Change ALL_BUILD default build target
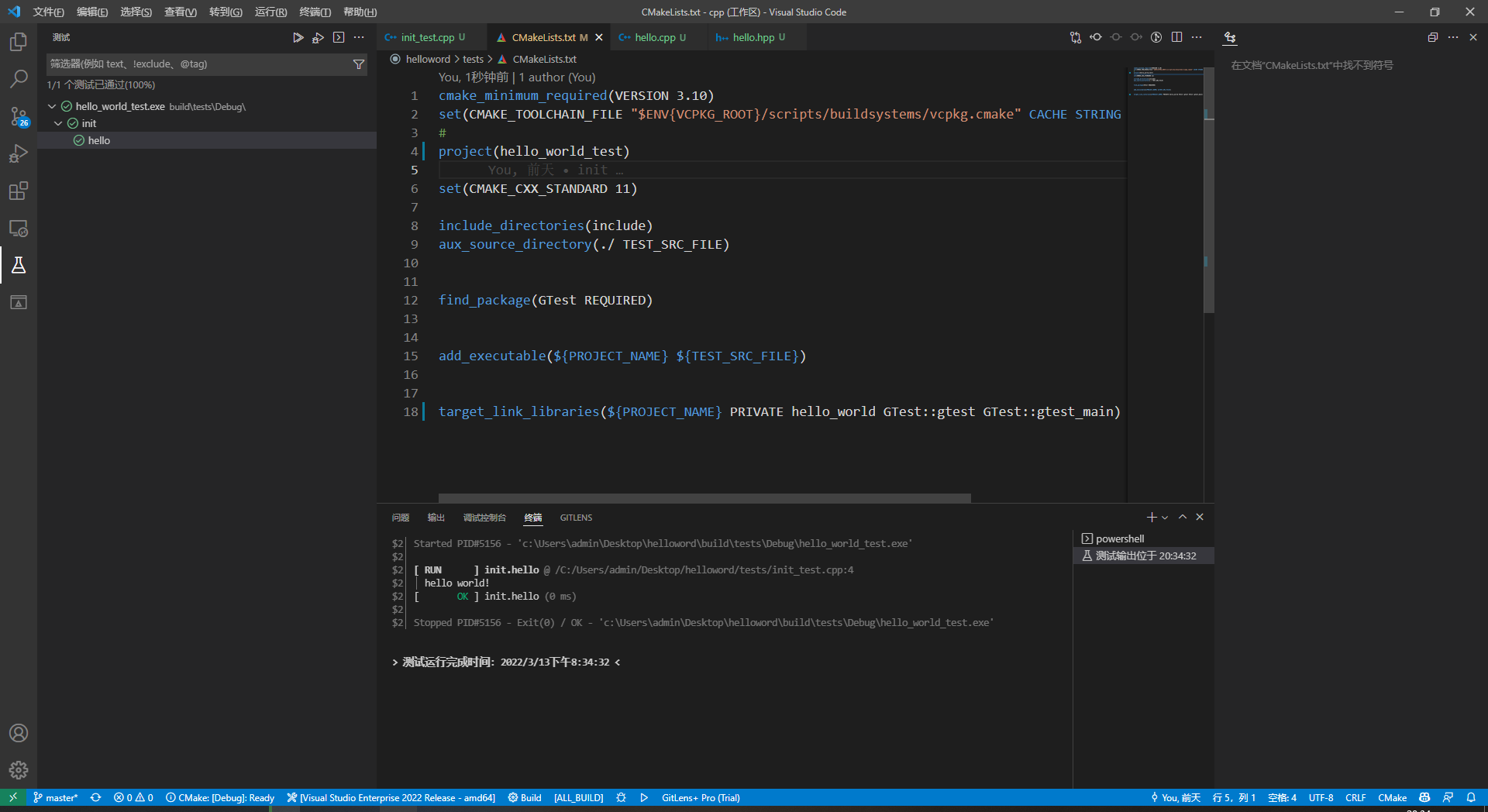The height and width of the screenshot is (812, 1488). point(578,797)
